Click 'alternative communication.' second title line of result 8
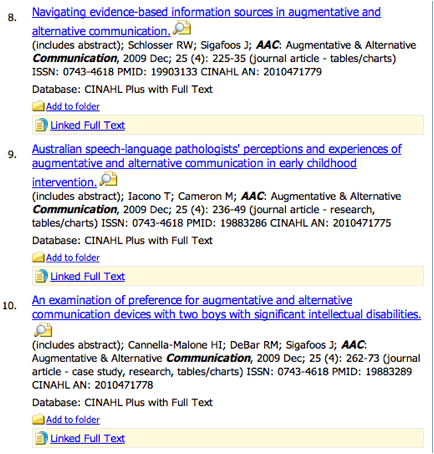 101,31
